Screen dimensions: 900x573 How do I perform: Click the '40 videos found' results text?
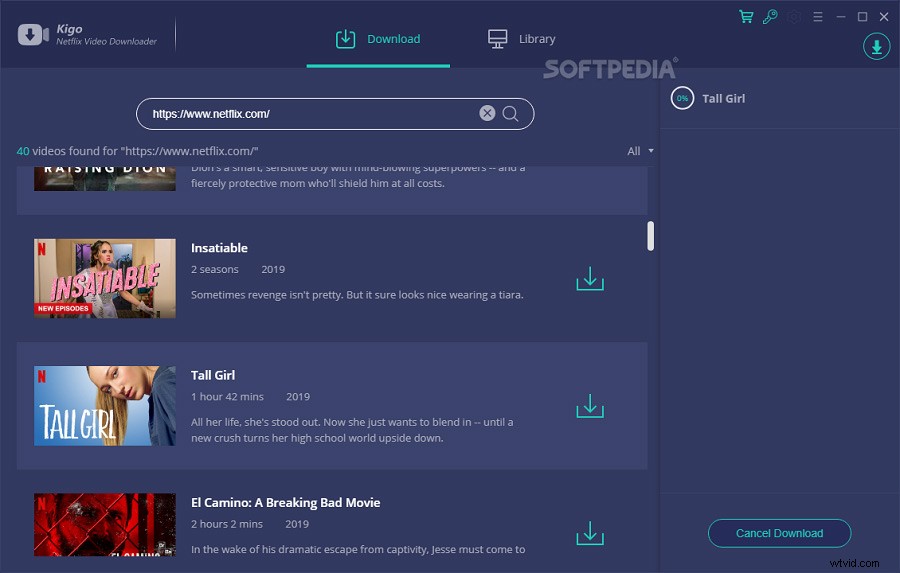point(137,151)
